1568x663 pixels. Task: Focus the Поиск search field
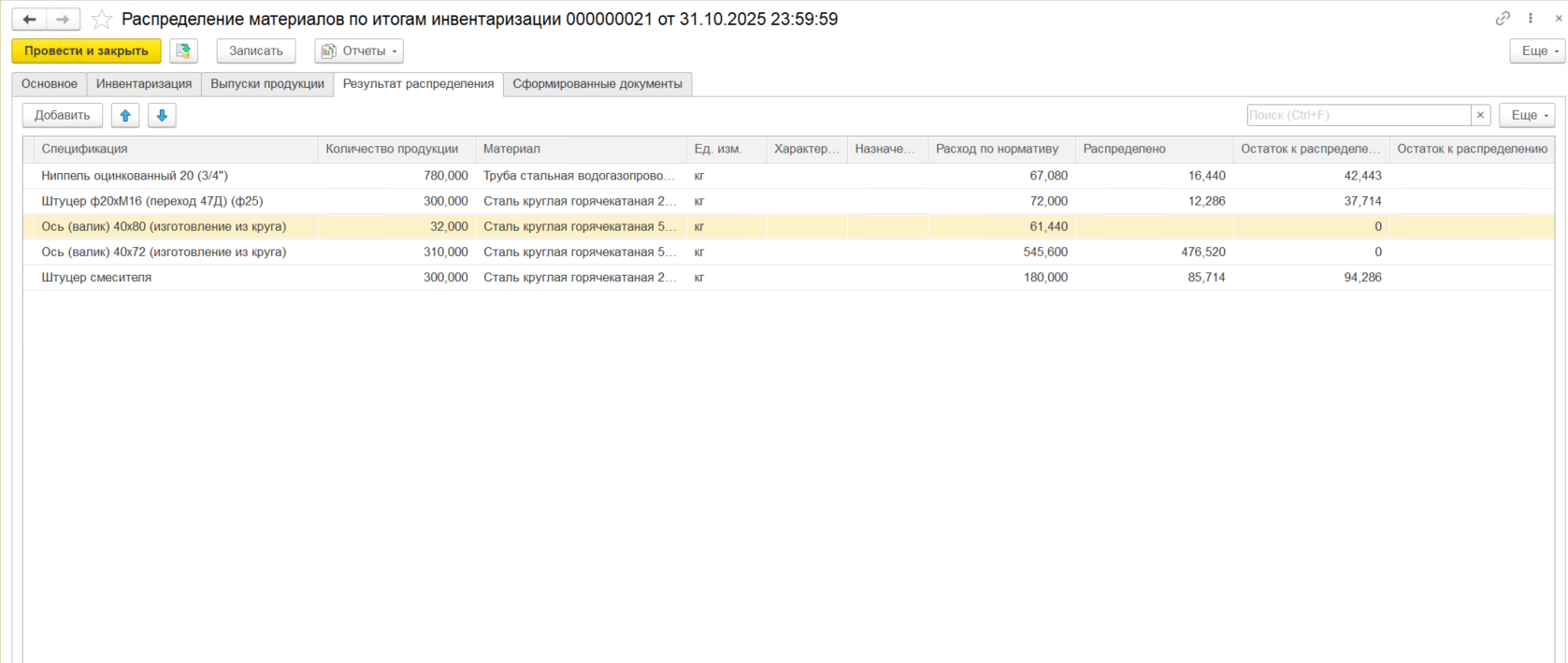[x=1358, y=115]
